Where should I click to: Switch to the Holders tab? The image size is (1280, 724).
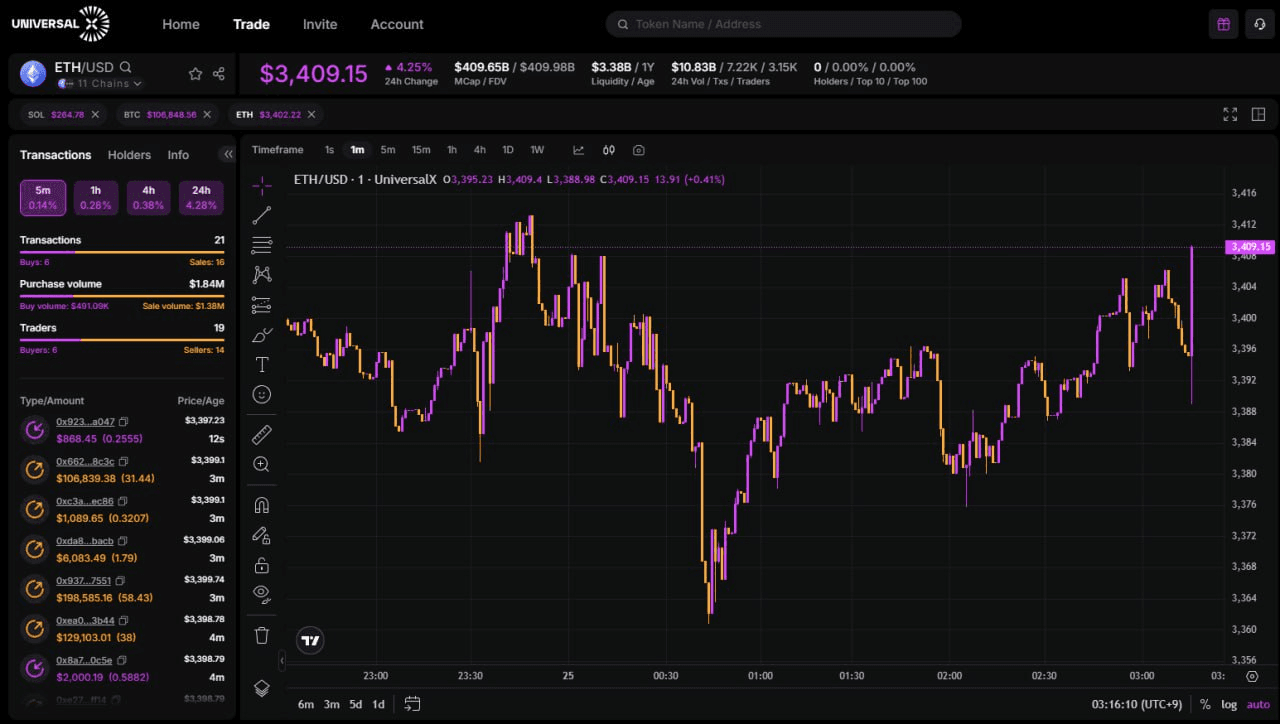[129, 155]
